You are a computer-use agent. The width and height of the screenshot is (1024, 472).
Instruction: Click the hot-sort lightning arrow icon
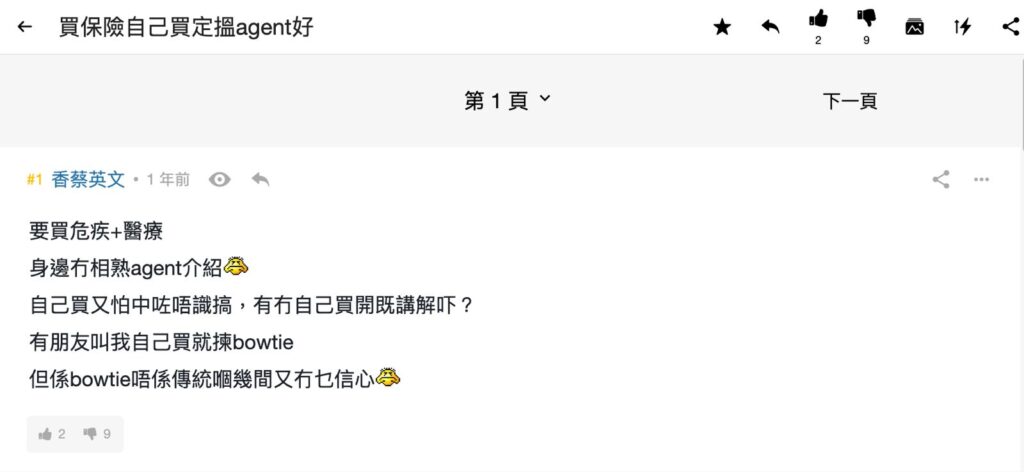pos(963,27)
